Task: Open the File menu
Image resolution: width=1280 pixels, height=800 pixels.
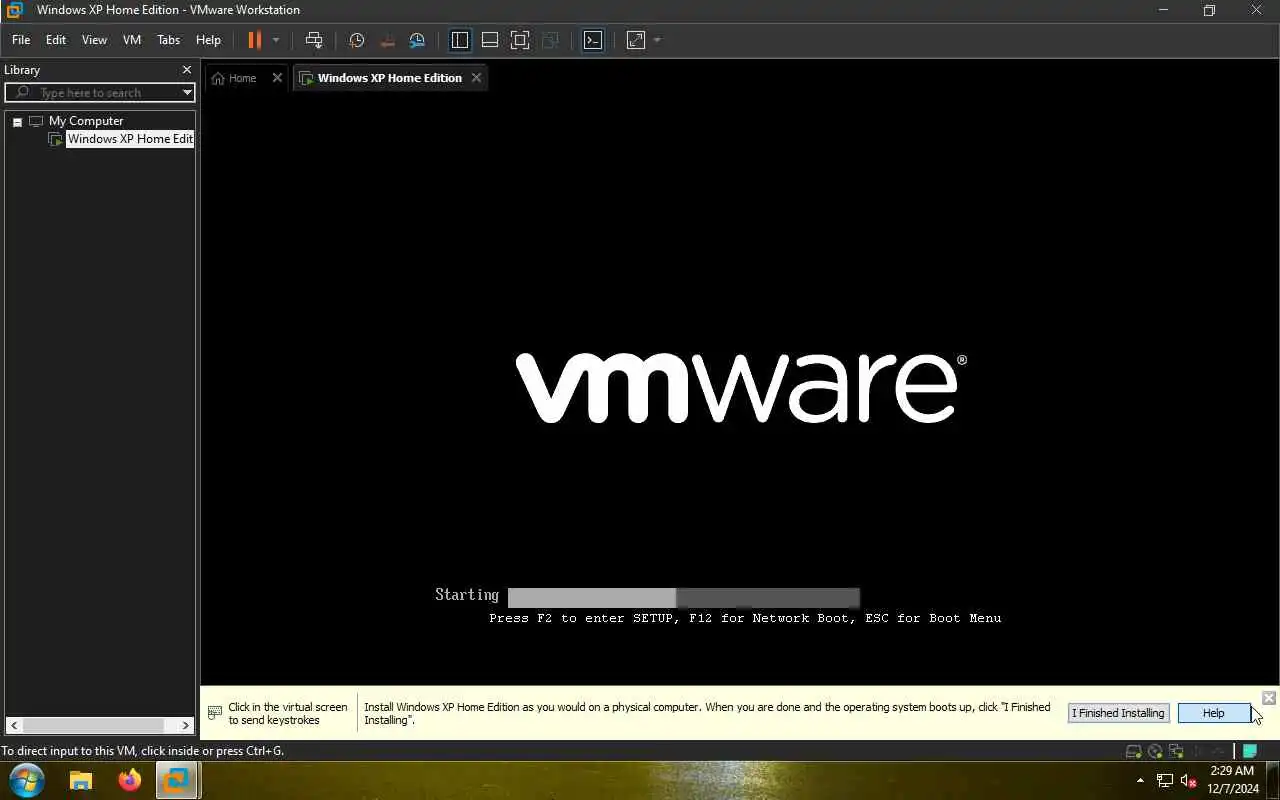Action: click(x=21, y=40)
